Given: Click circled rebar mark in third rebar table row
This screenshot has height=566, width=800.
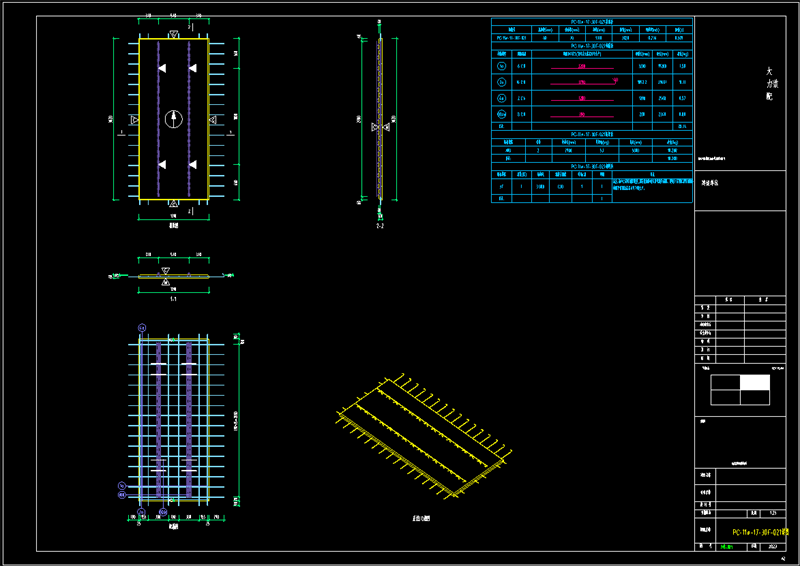Looking at the screenshot, I should 502,98.
